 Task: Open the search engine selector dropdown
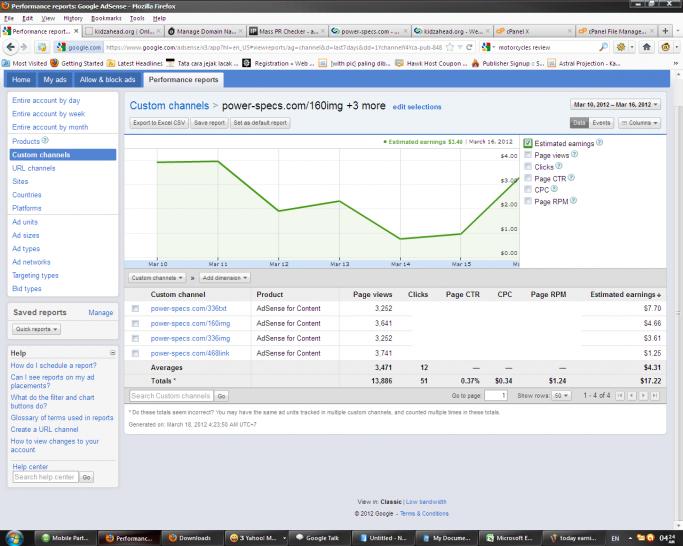(488, 47)
